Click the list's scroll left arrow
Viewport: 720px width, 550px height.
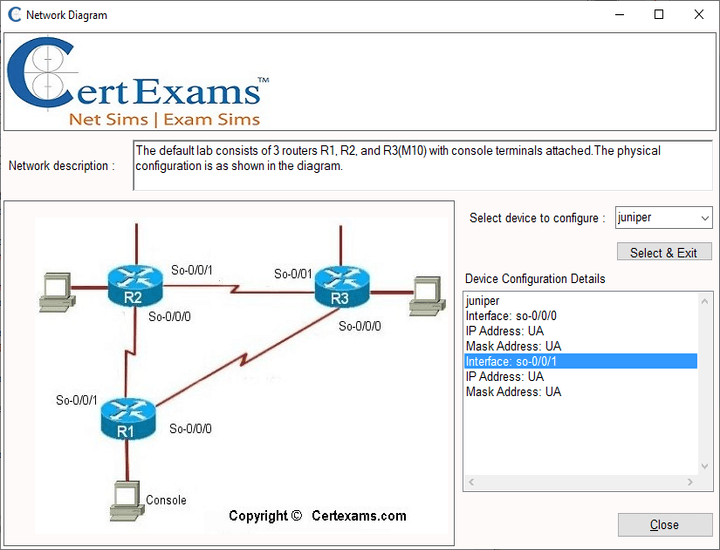tap(471, 482)
